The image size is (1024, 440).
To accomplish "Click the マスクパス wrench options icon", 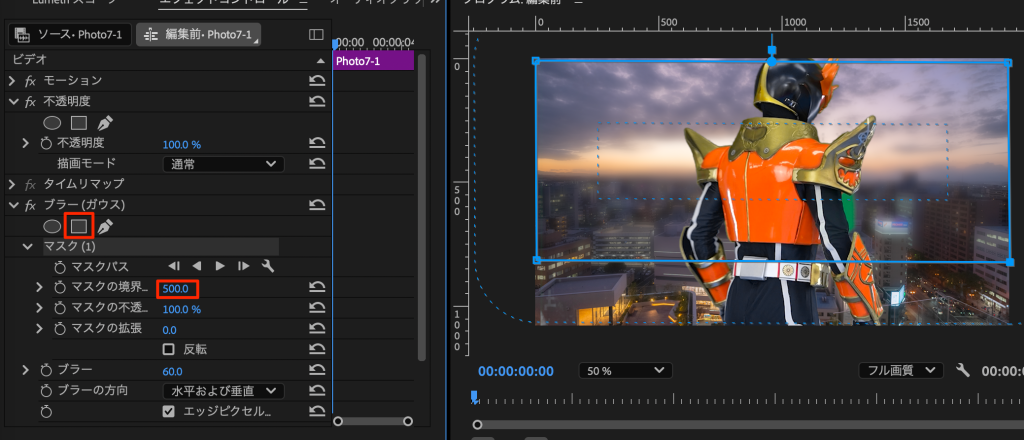I will (268, 266).
